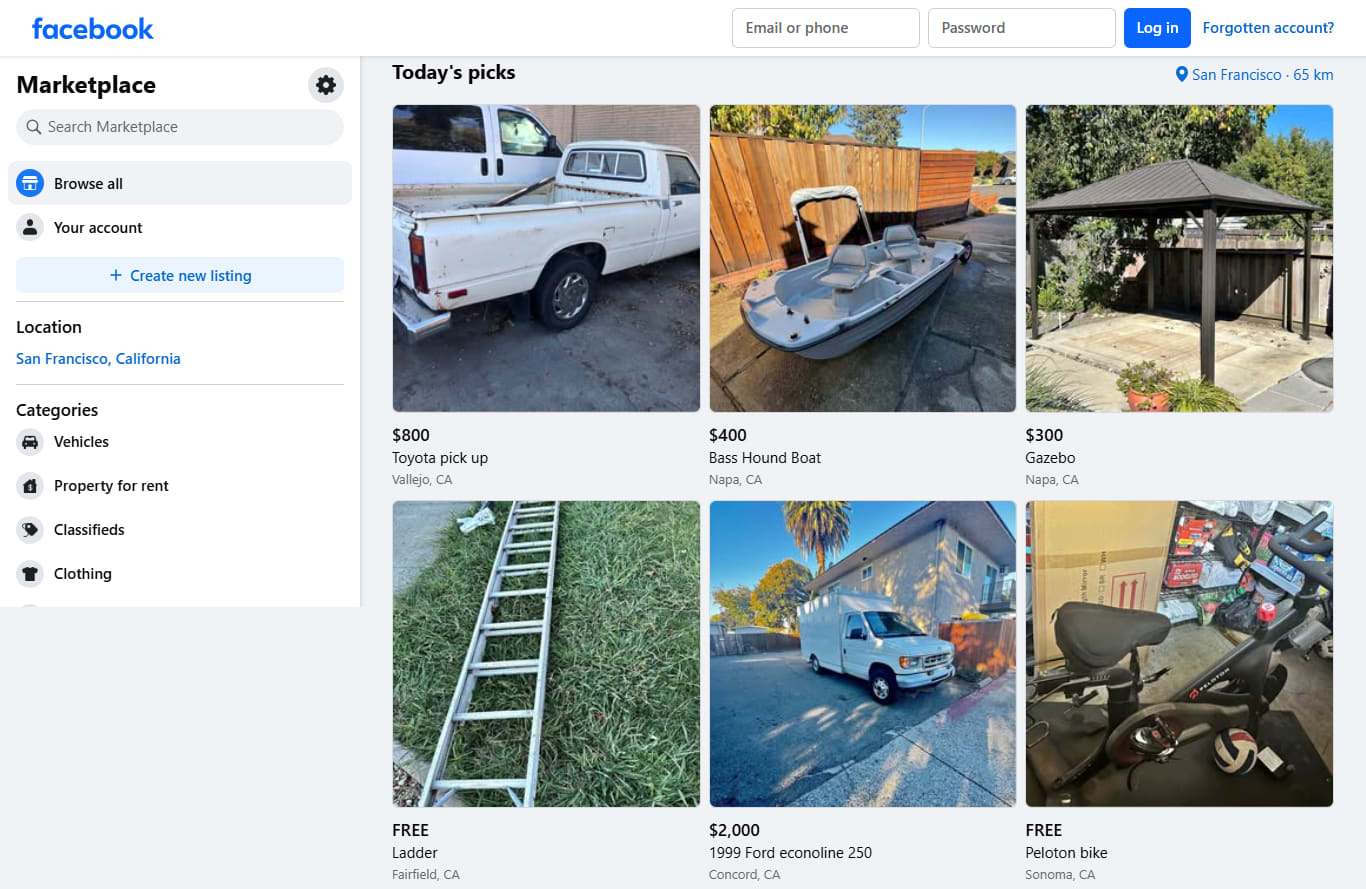Select the Vehicles category icon
The width and height of the screenshot is (1366, 889).
(30, 441)
